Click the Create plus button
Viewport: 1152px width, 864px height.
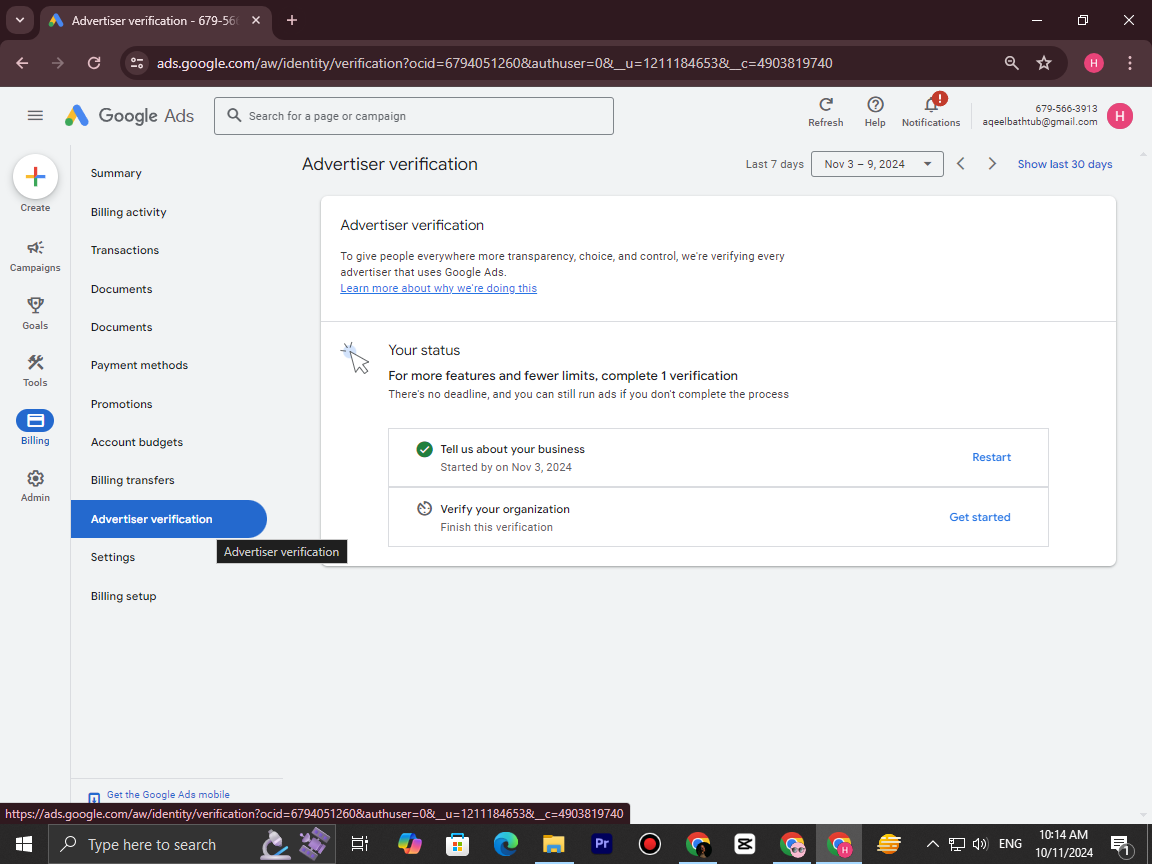tap(35, 177)
